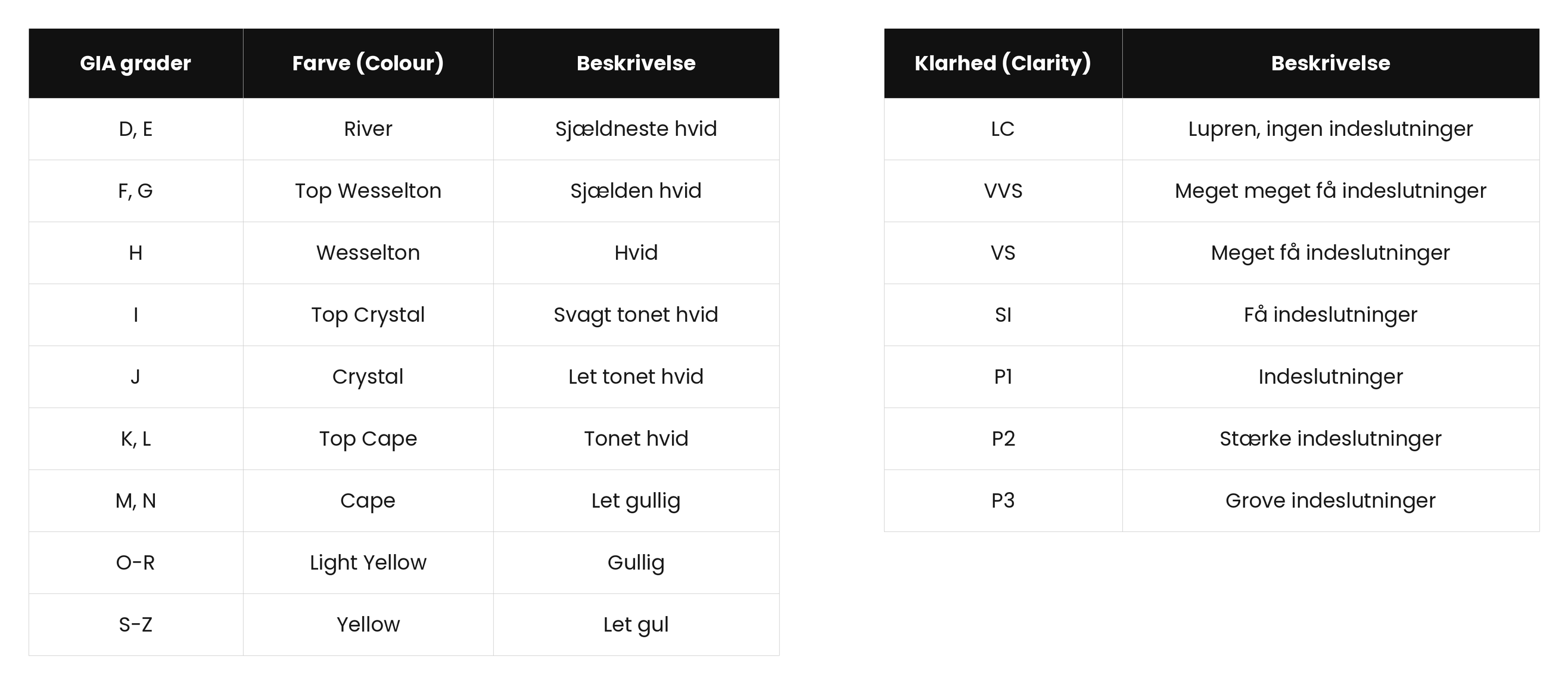Select the Let gullig description cell
1568x684 pixels.
(636, 501)
